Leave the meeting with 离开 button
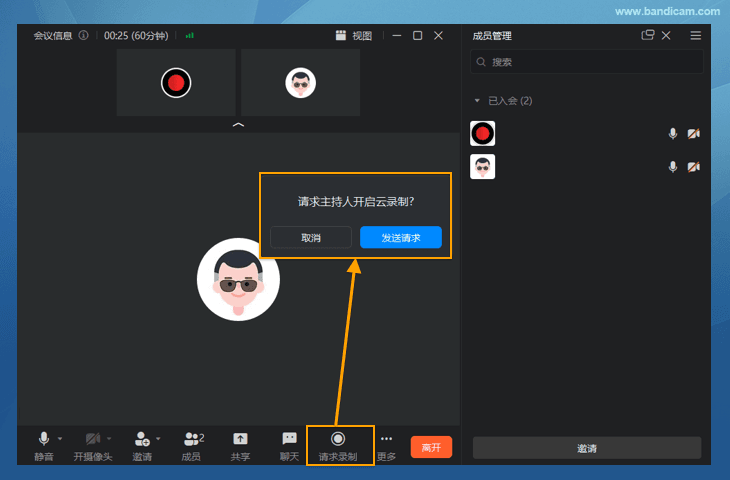The height and width of the screenshot is (480, 730). [x=431, y=447]
